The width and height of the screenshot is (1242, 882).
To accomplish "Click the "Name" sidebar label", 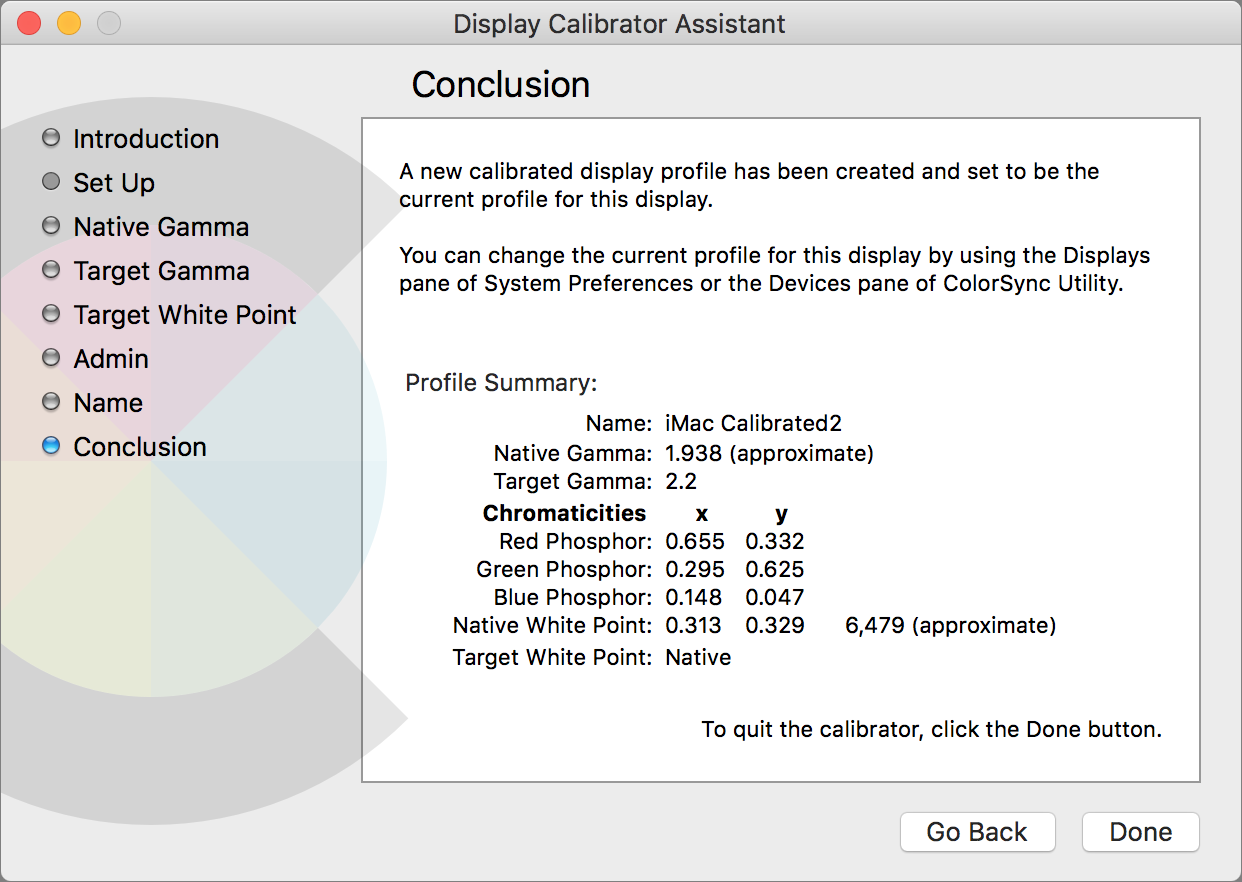I will tap(108, 403).
